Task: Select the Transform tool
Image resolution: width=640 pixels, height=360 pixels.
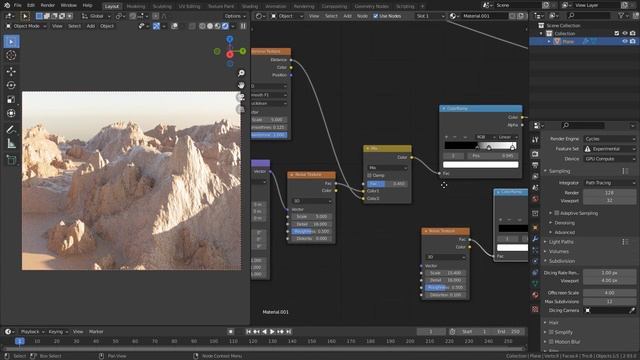Action: (11, 113)
